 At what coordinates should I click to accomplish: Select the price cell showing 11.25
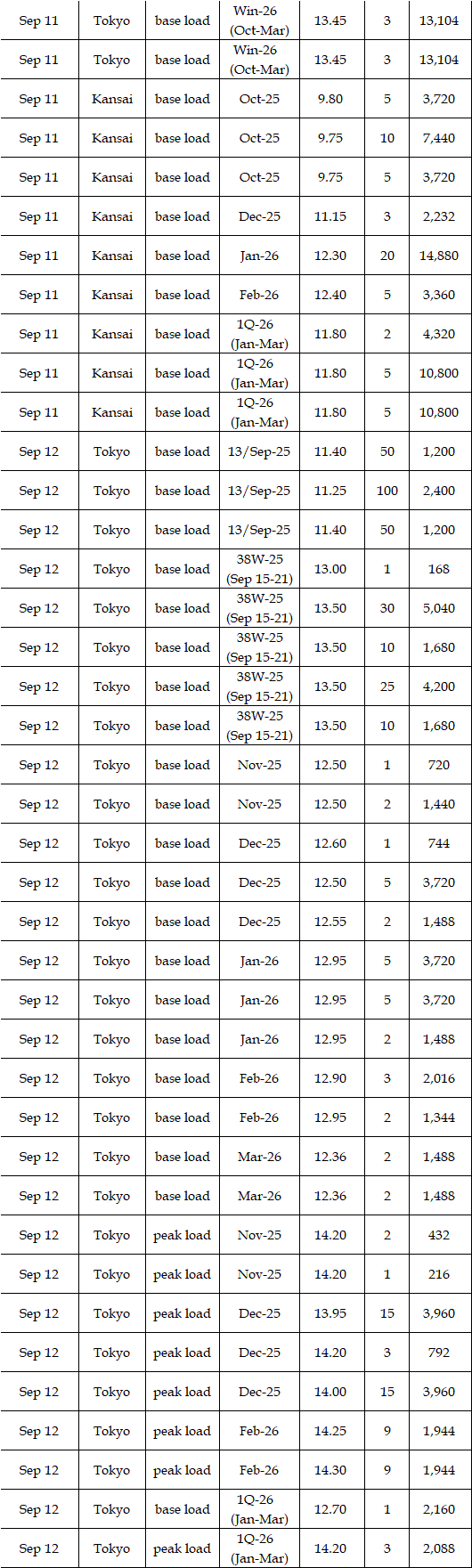330,491
